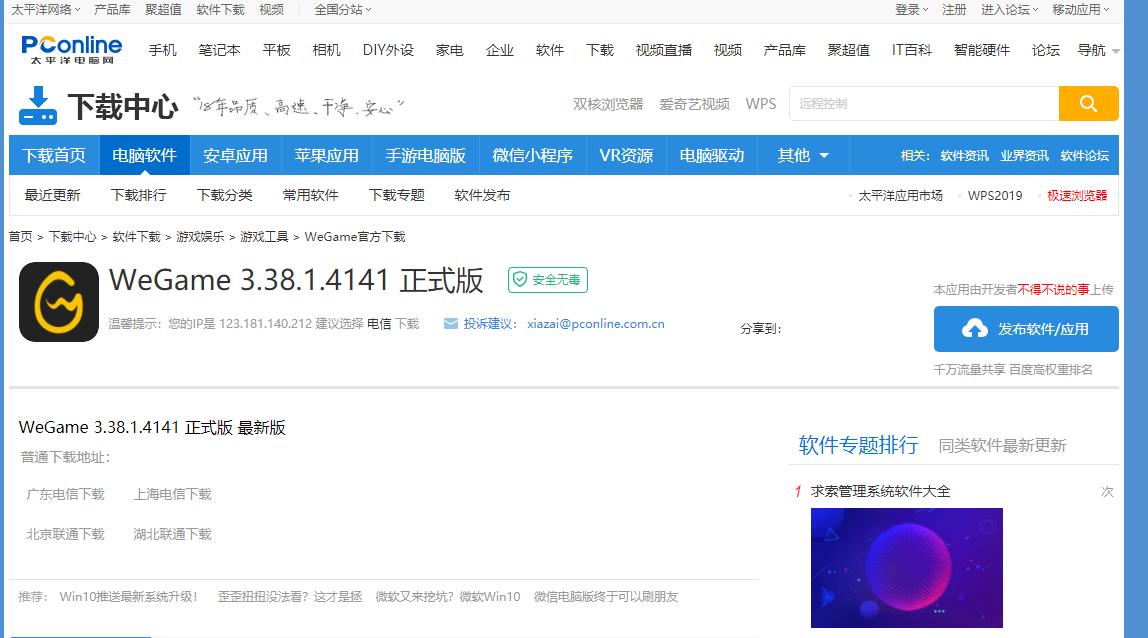Click the 广东电信下载 download link

64,494
